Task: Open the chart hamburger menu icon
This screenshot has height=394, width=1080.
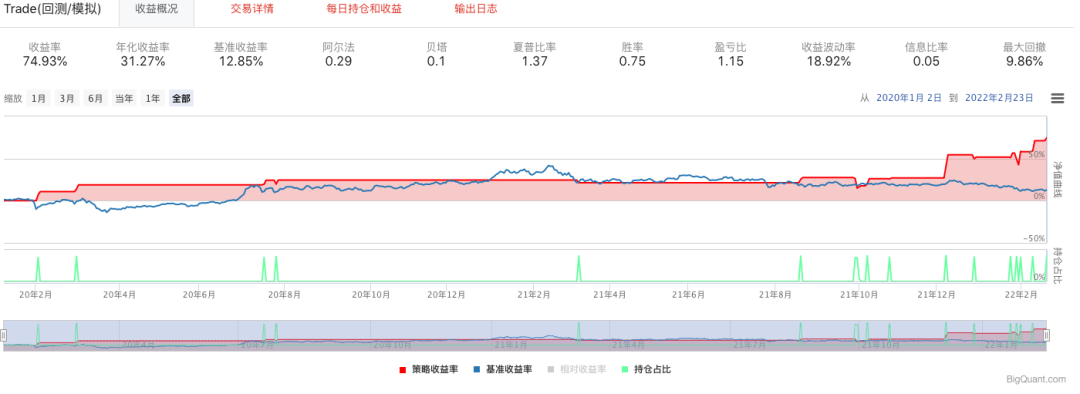Action: click(x=1057, y=98)
